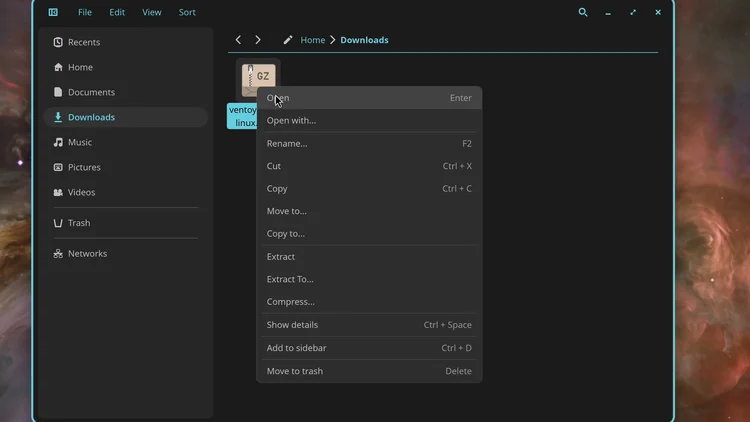Open Documents label in the sidebar
The height and width of the screenshot is (422, 750).
pos(91,92)
